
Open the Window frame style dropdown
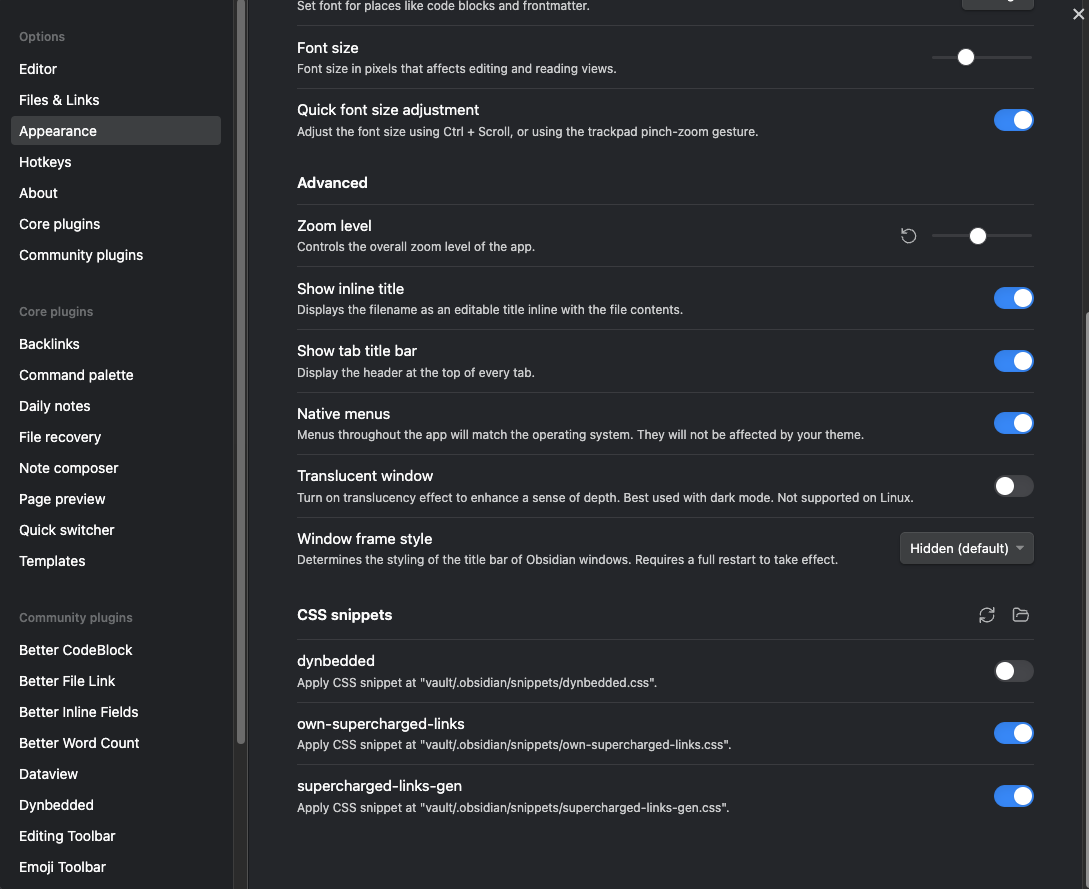[966, 548]
